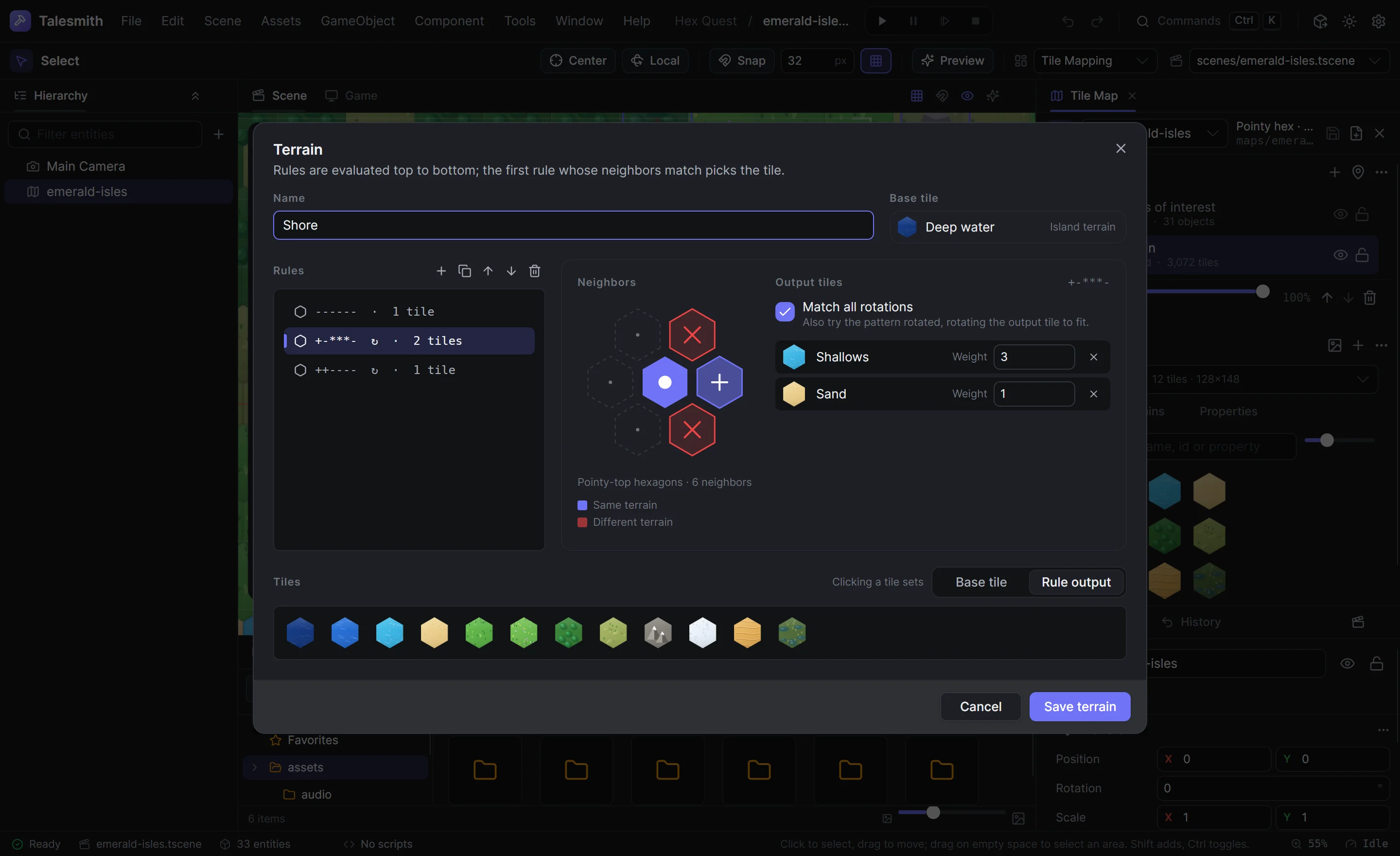Open the scenes/emerald-isles.tscene dropdown
Viewport: 1400px width, 856px height.
pyautogui.click(x=1289, y=61)
